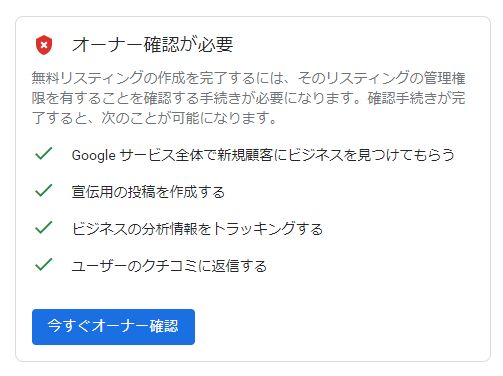
Task: Click the Google サービス全体で新規顧客 list text
Action: click(x=263, y=155)
